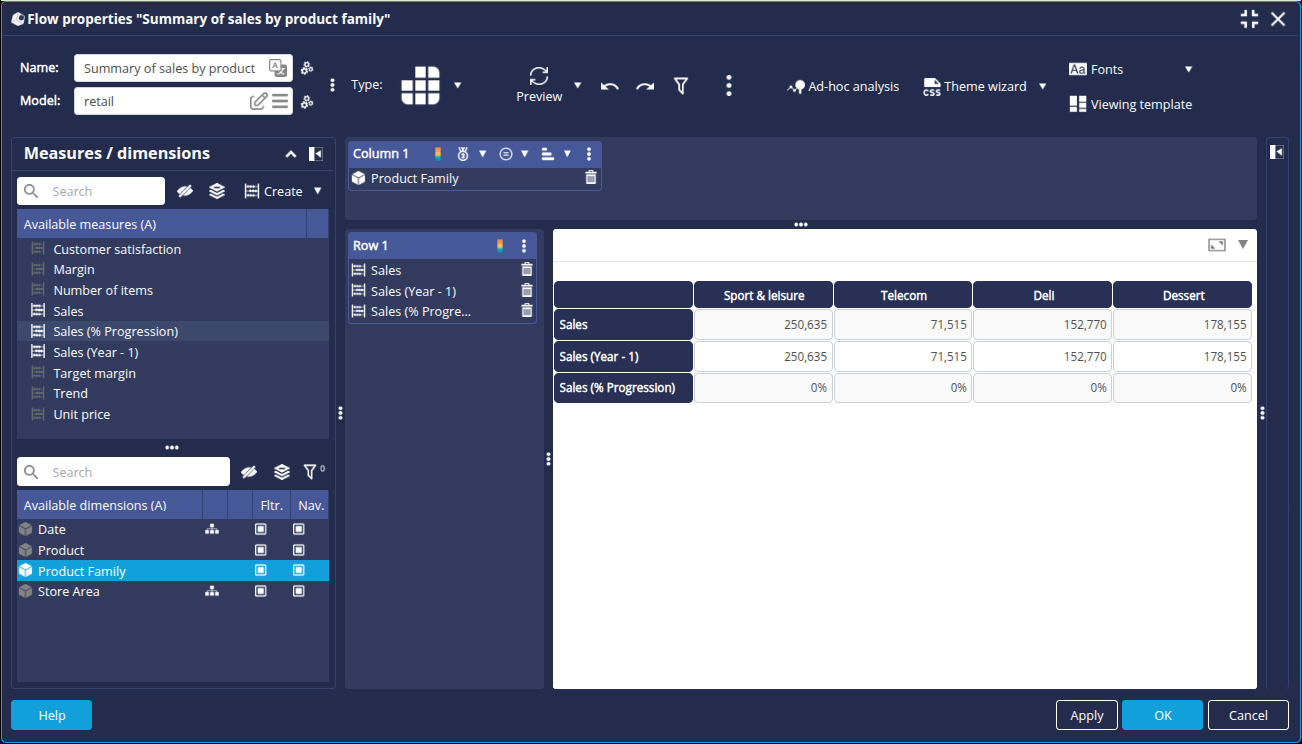Select the Store Area dimension
The height and width of the screenshot is (744, 1302).
(x=68, y=592)
